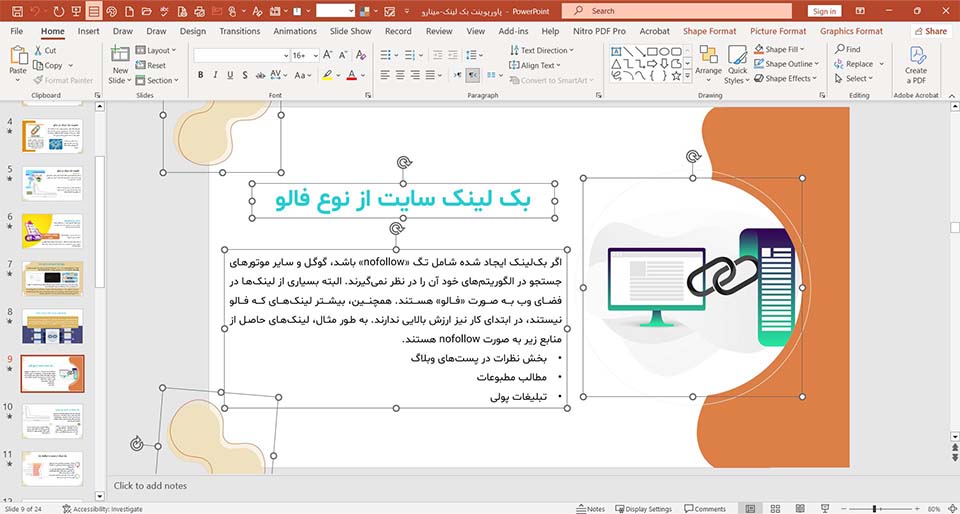Viewport: 960px width, 514px height.
Task: Switch to the Picture Format tab
Action: 778,31
